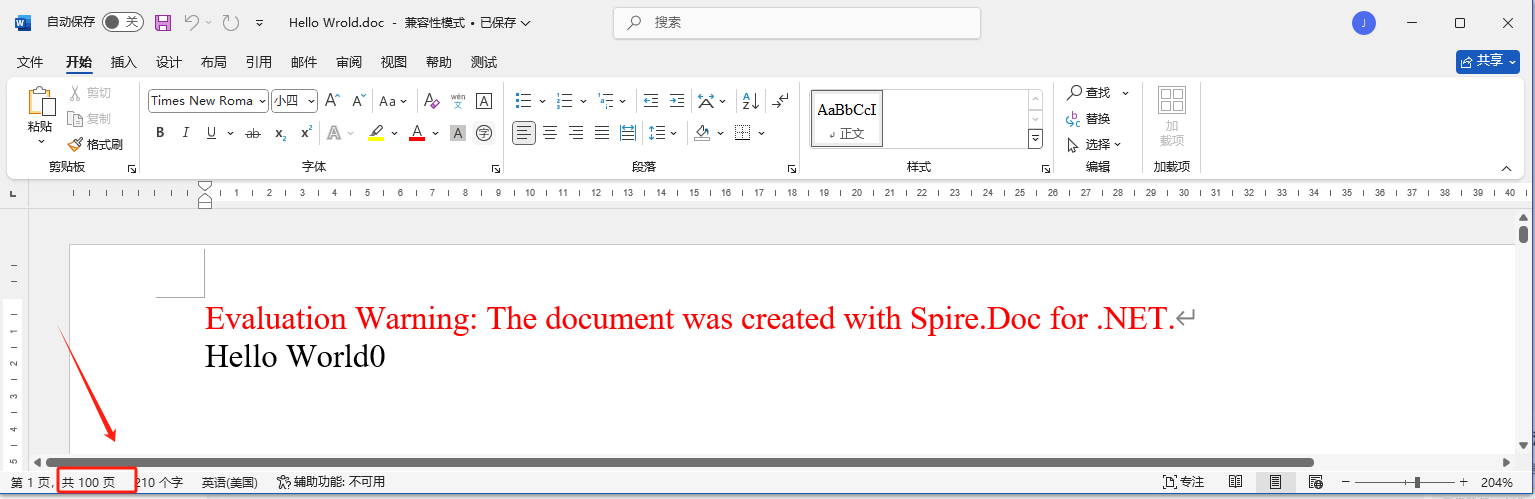
Task: Click the Format Painter (格式刷) button
Action: click(x=95, y=144)
